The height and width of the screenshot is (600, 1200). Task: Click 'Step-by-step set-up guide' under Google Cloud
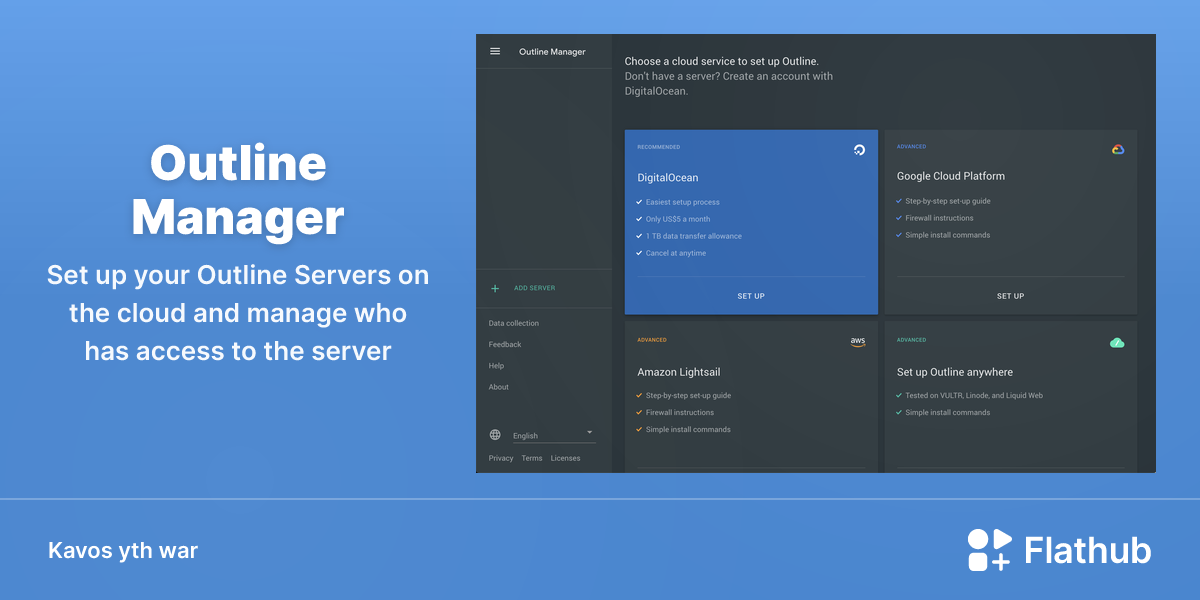(948, 201)
